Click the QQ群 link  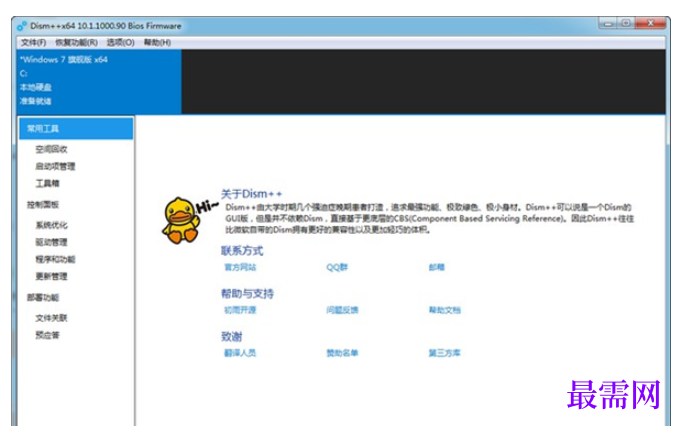tap(337, 267)
